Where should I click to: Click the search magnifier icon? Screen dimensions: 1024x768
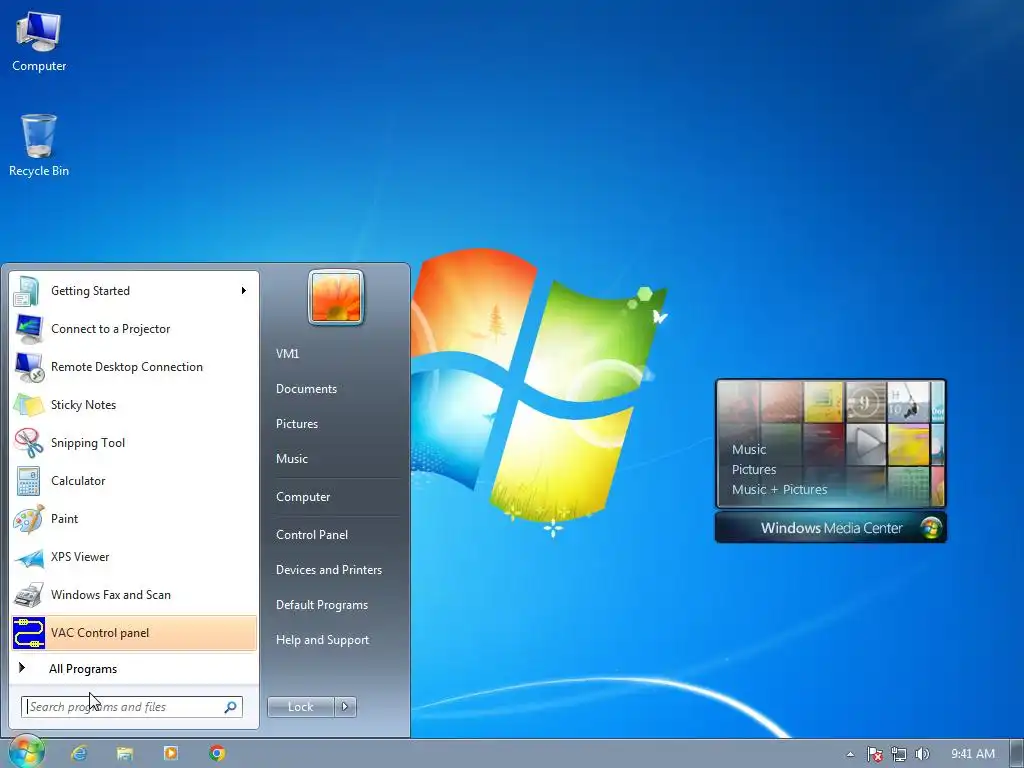pos(231,707)
